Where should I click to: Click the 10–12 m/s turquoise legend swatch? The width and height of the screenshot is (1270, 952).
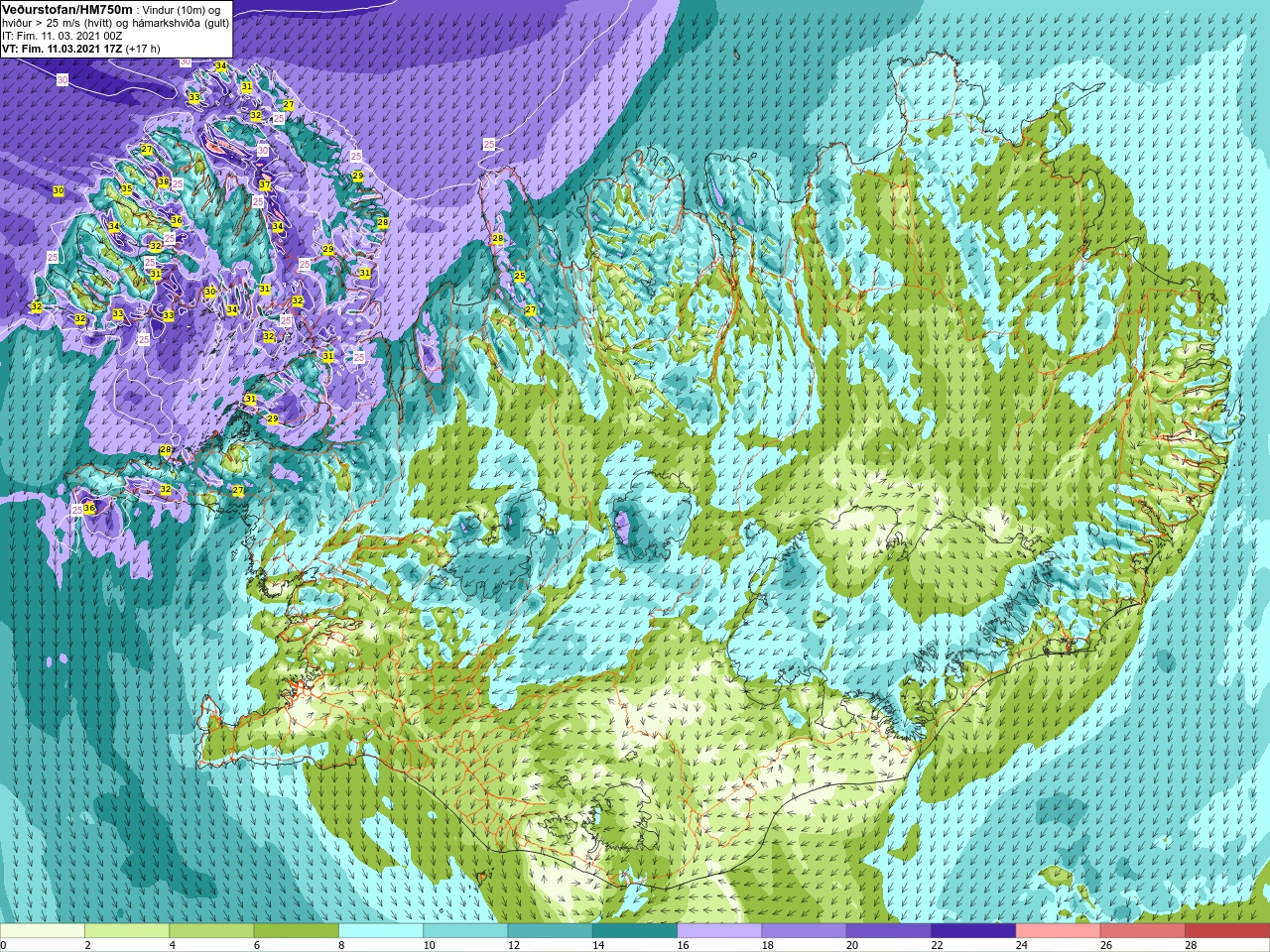pyautogui.click(x=465, y=931)
